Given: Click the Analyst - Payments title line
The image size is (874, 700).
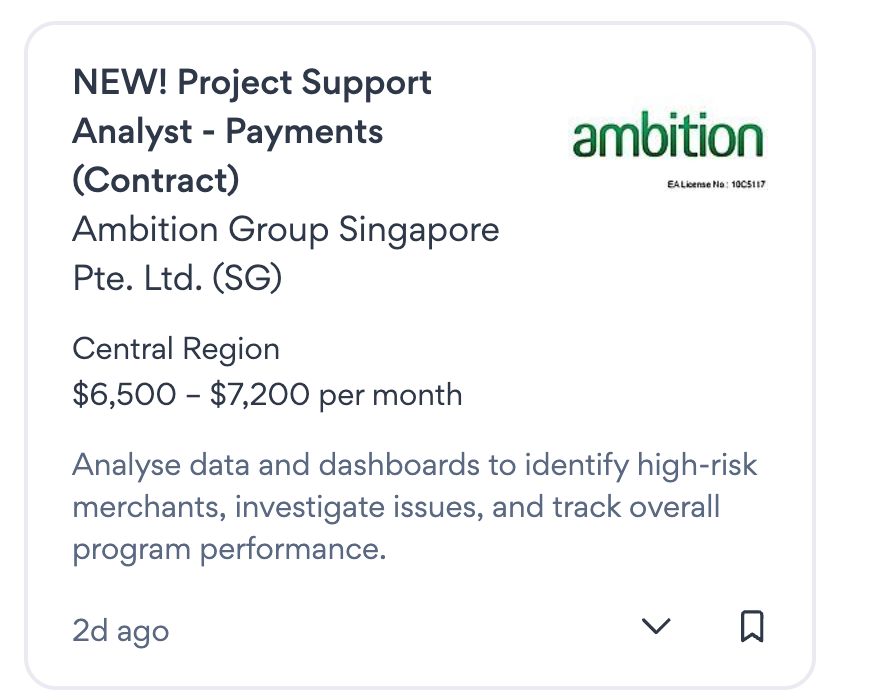Looking at the screenshot, I should (x=228, y=131).
